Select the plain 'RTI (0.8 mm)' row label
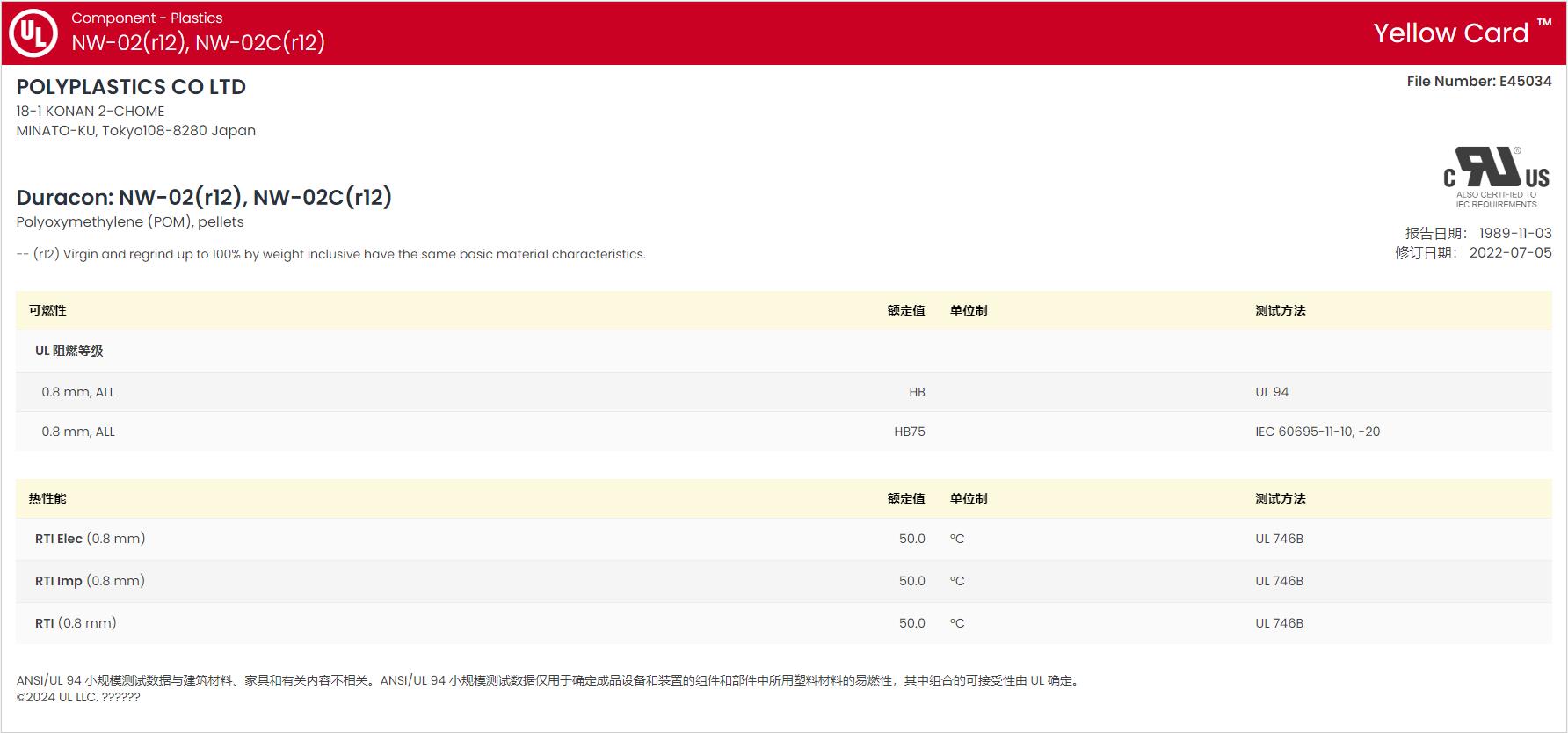 point(76,623)
